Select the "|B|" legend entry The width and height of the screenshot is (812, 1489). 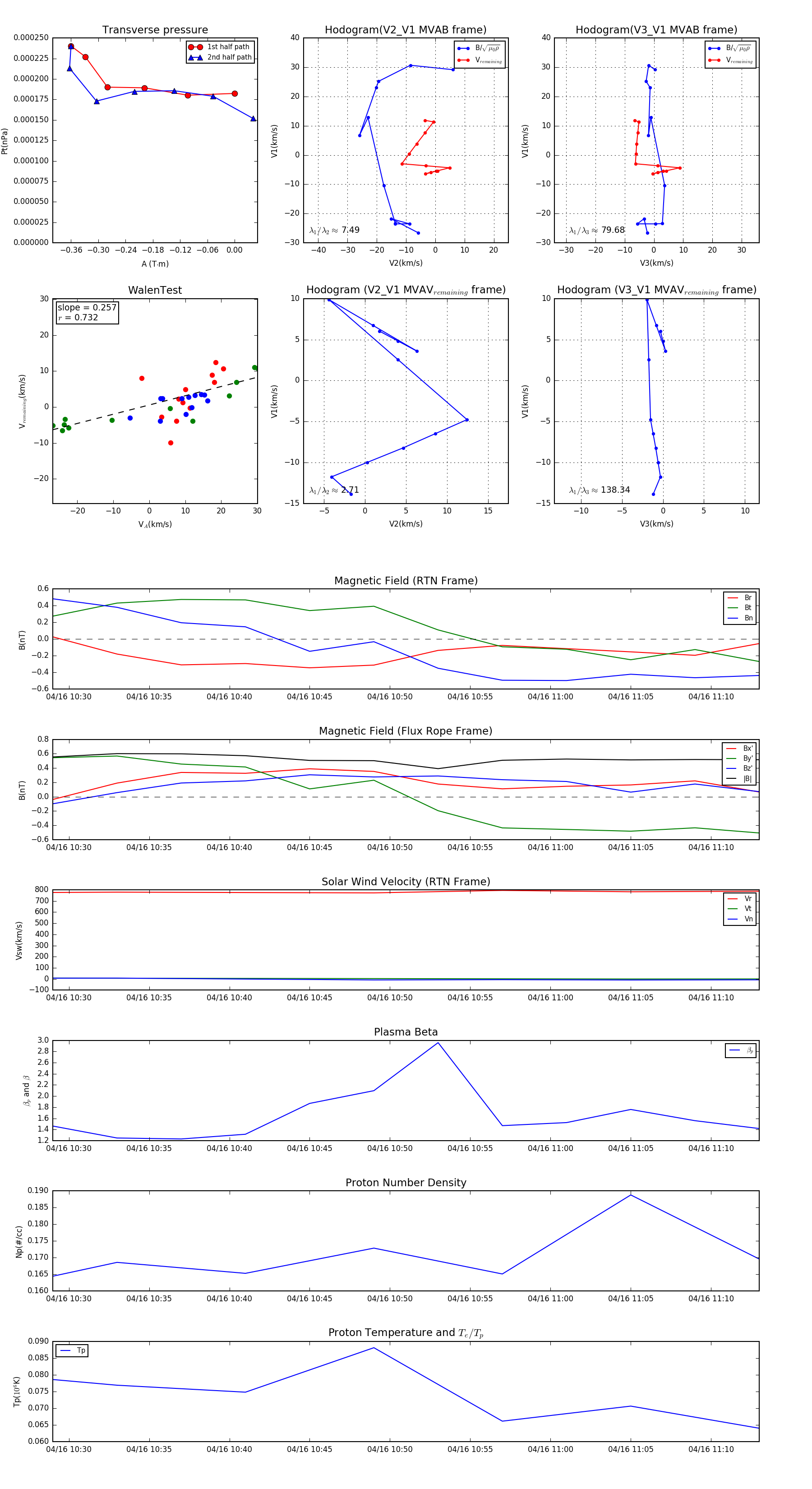point(739,779)
